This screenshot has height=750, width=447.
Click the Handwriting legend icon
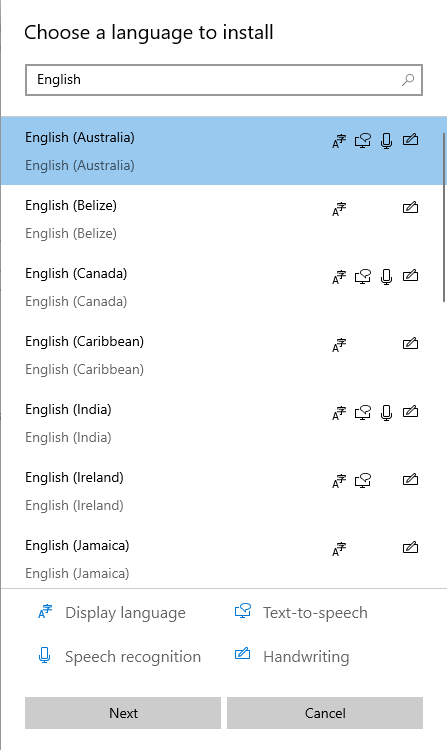(x=242, y=653)
